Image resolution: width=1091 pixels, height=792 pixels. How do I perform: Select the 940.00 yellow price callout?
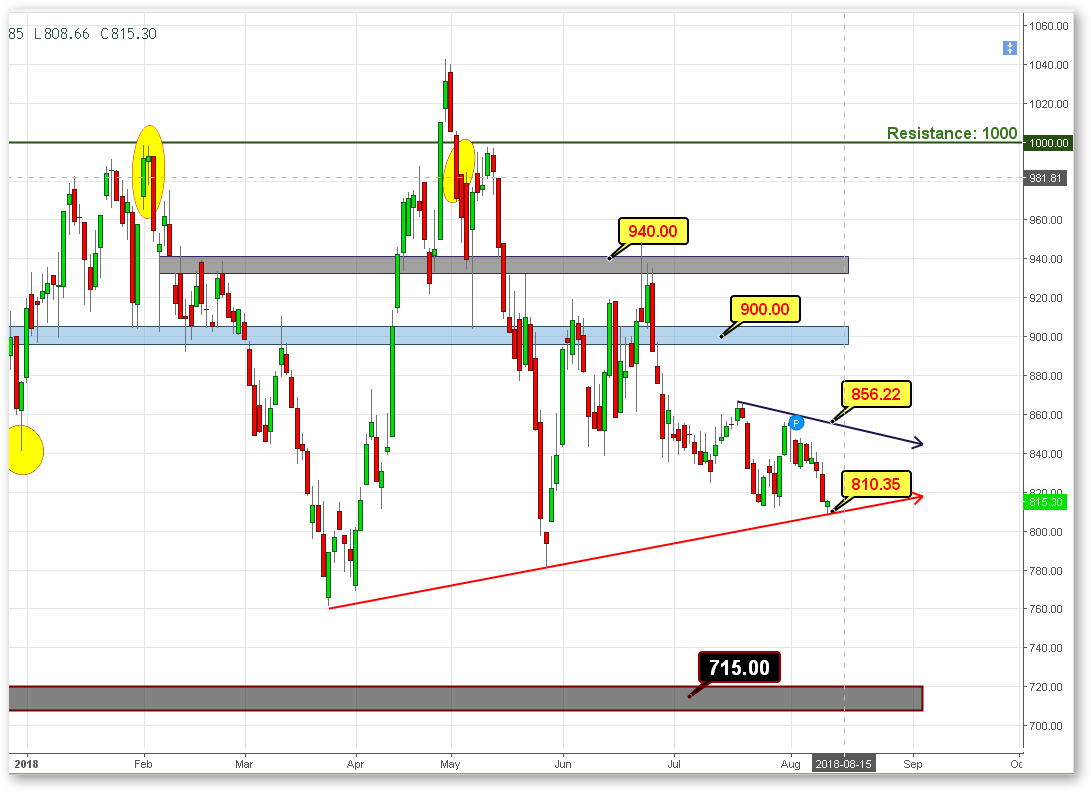[x=653, y=231]
